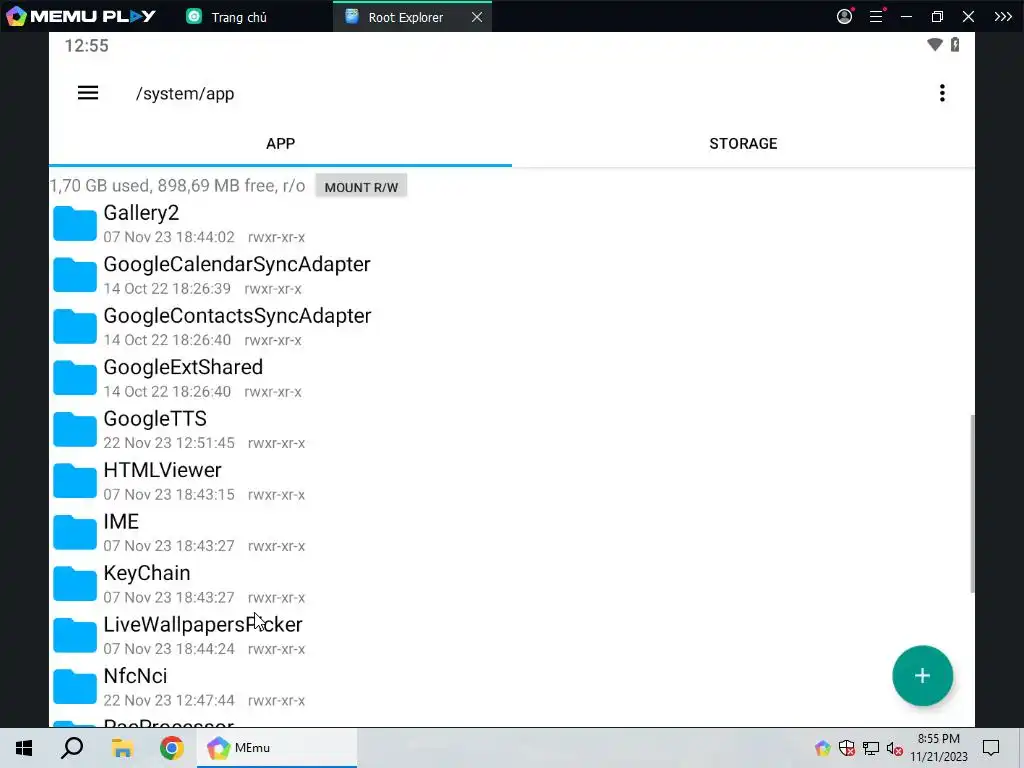Open the GoogleTTS folder icon

coord(74,429)
